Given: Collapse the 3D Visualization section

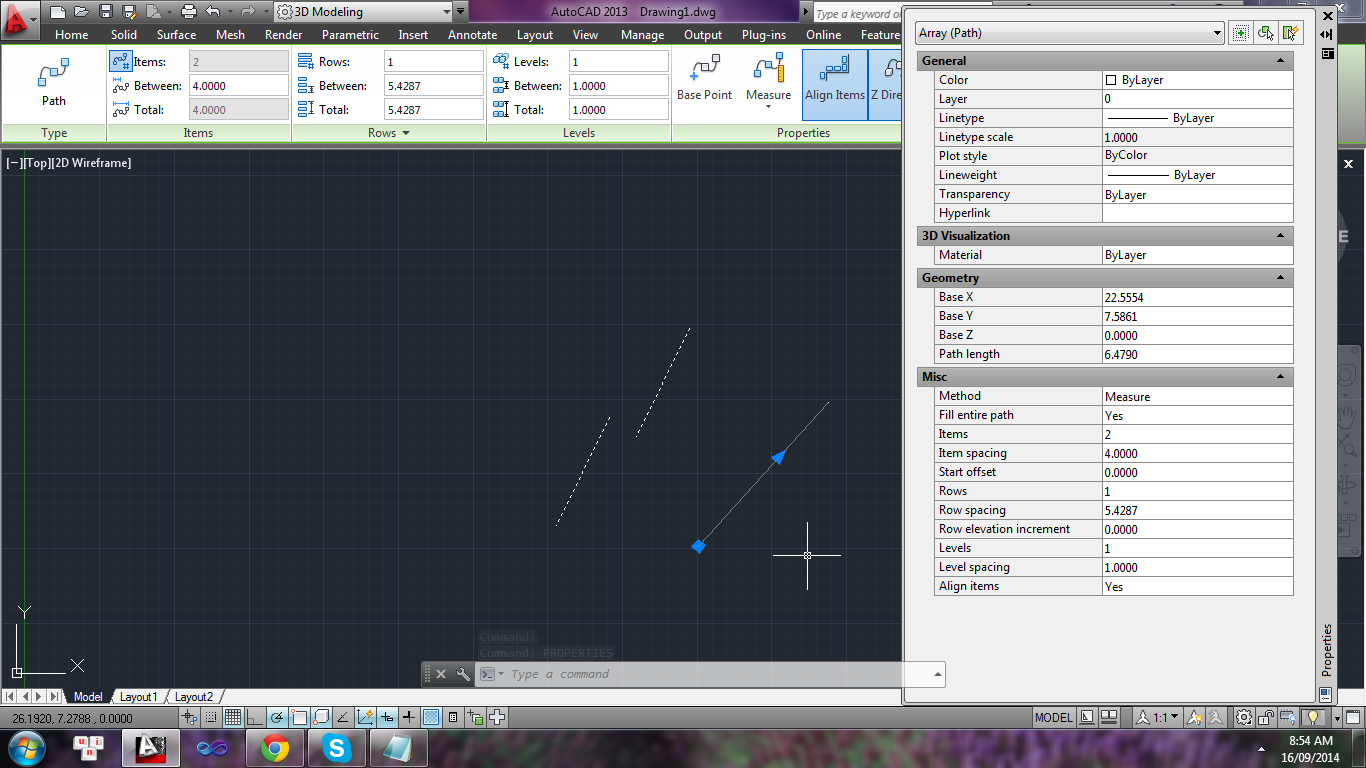Looking at the screenshot, I should pyautogui.click(x=1280, y=236).
